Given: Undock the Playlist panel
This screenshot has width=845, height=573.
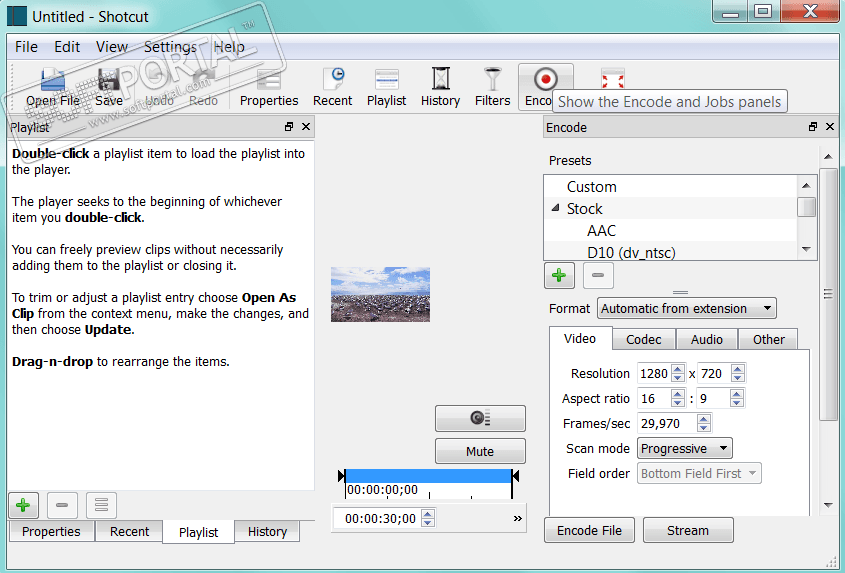Looking at the screenshot, I should (x=289, y=127).
